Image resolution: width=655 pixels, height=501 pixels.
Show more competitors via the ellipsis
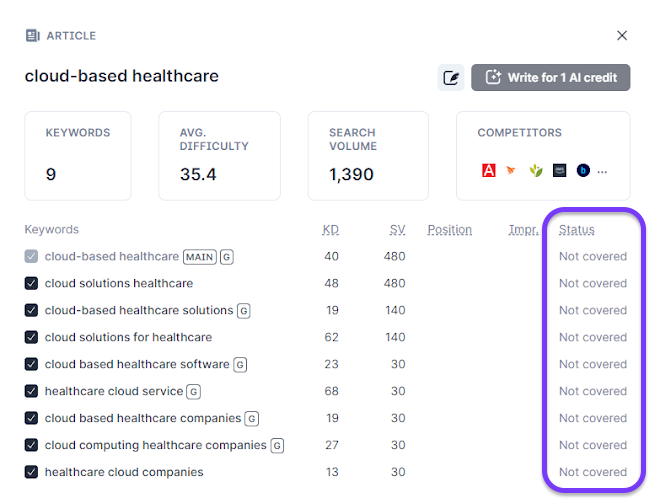602,171
